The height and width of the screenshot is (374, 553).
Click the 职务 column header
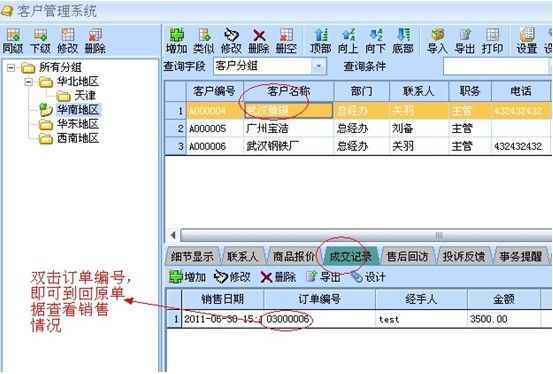pos(470,91)
